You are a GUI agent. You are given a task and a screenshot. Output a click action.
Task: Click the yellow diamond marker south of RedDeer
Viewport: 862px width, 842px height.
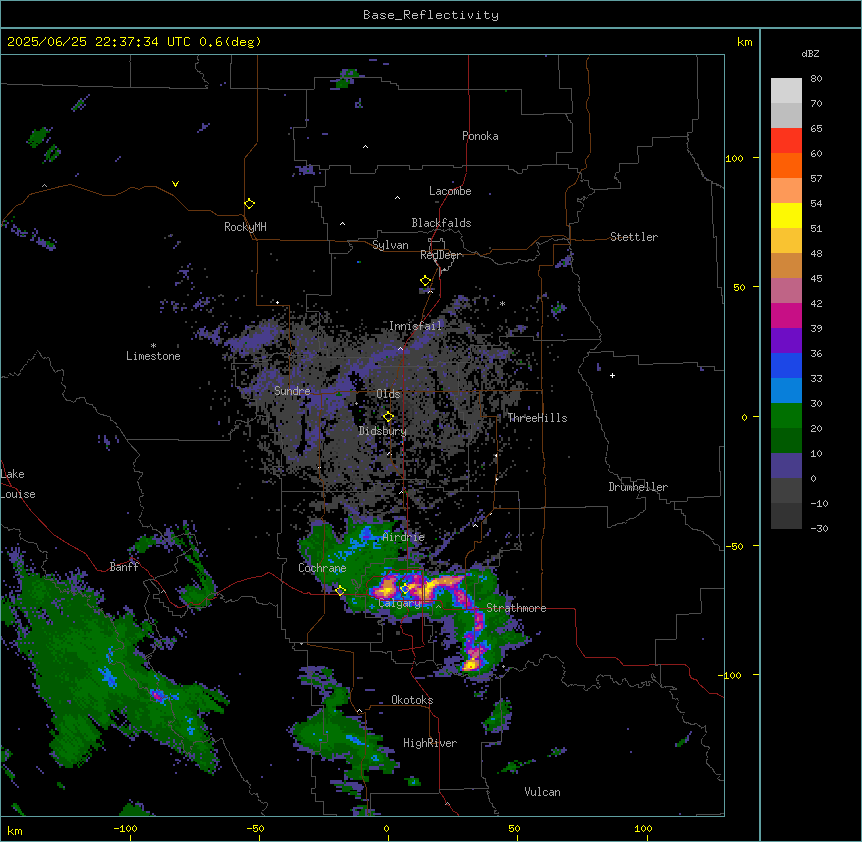pyautogui.click(x=426, y=281)
